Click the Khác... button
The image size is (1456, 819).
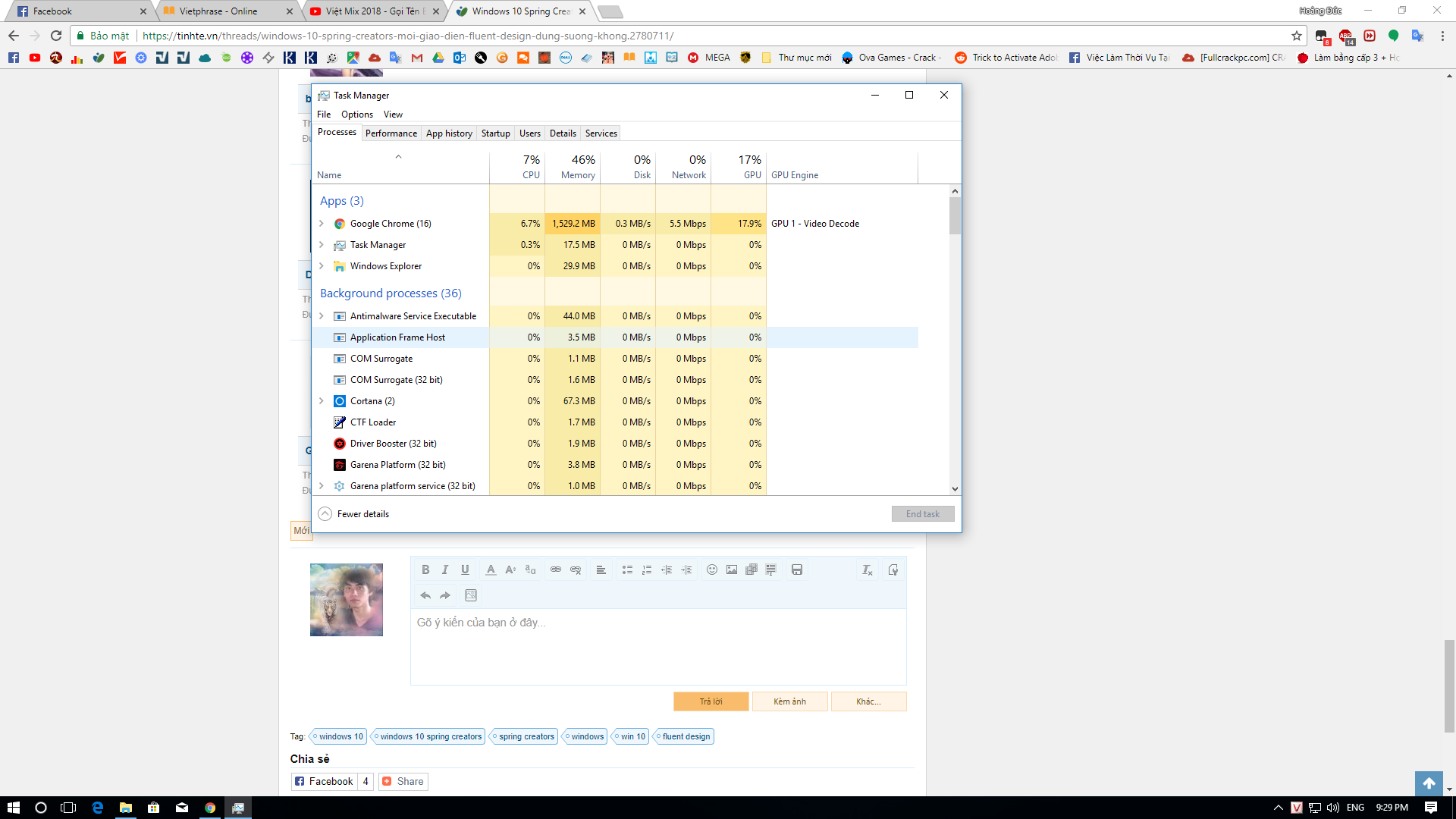(869, 701)
